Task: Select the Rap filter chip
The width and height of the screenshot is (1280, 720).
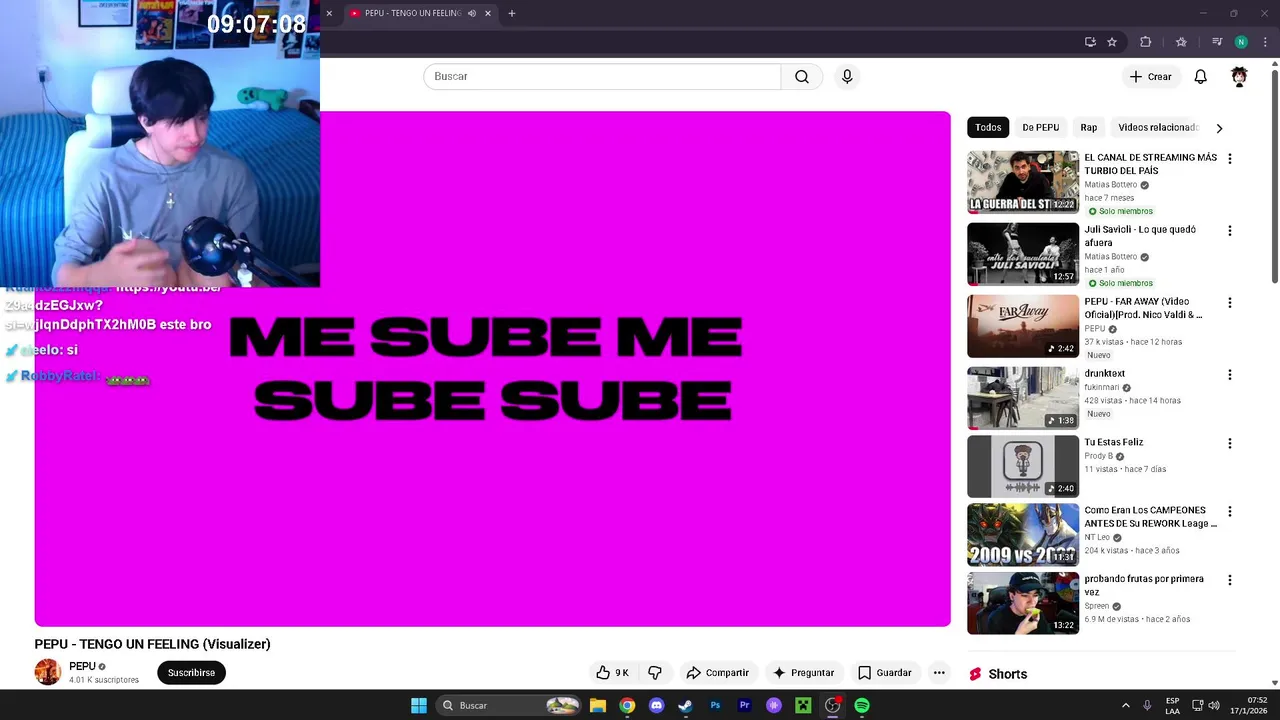Action: 1088,127
